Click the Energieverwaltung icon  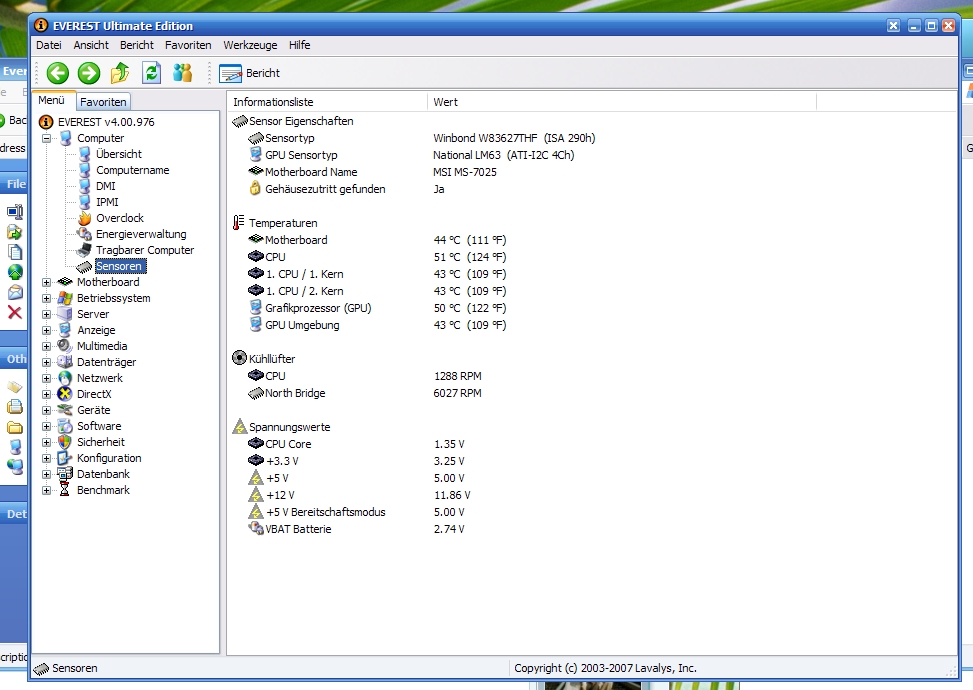pyautogui.click(x=84, y=235)
